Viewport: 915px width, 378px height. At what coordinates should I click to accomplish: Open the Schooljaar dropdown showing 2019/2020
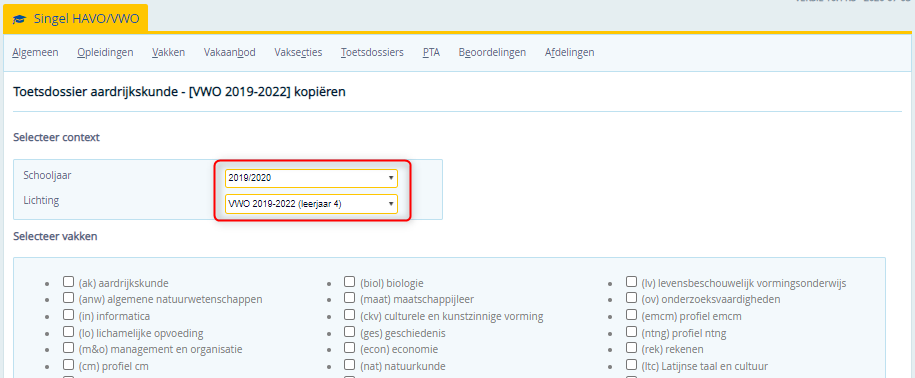point(312,178)
